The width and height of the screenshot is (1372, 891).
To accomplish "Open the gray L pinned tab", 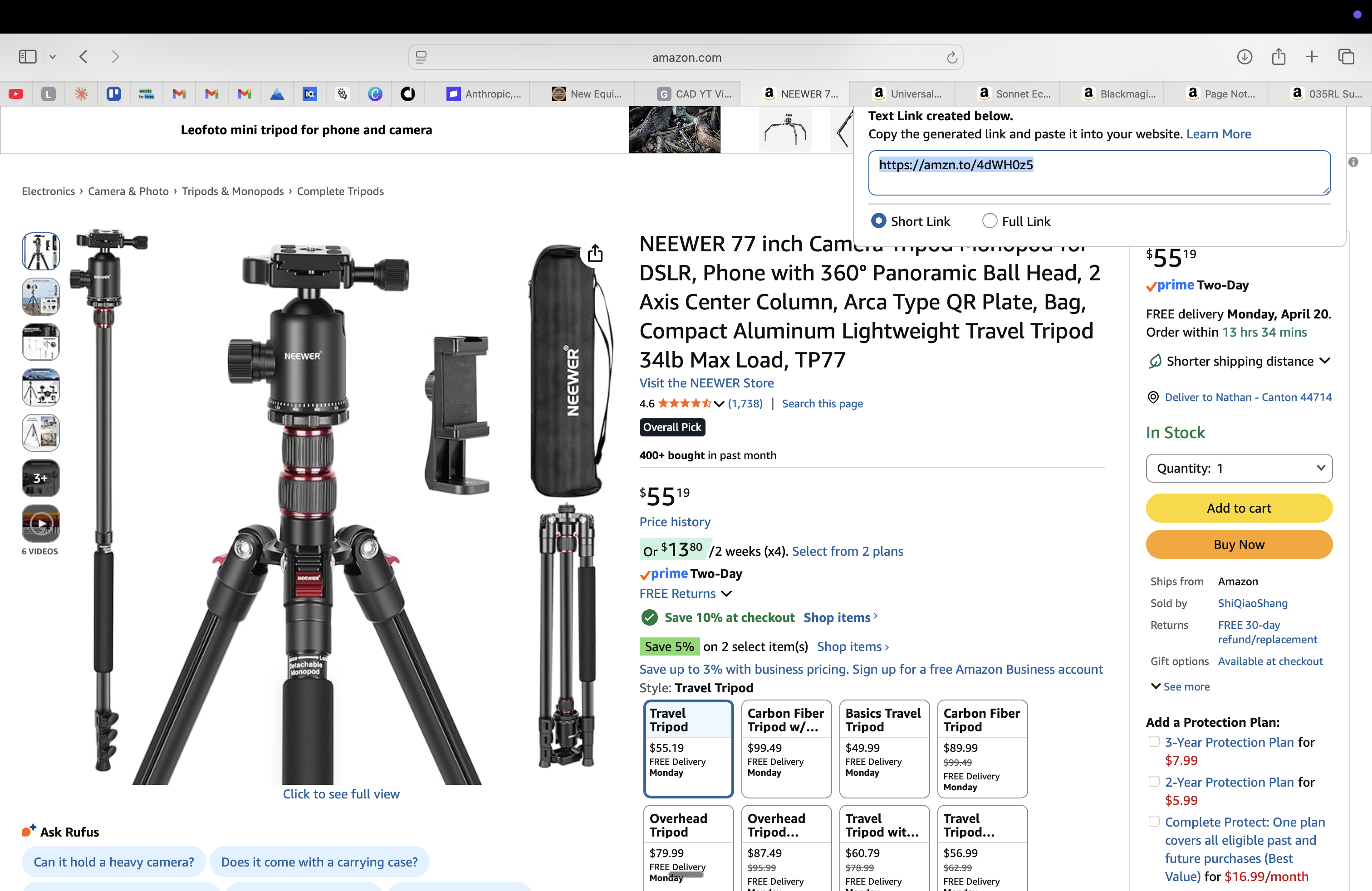I will point(49,93).
